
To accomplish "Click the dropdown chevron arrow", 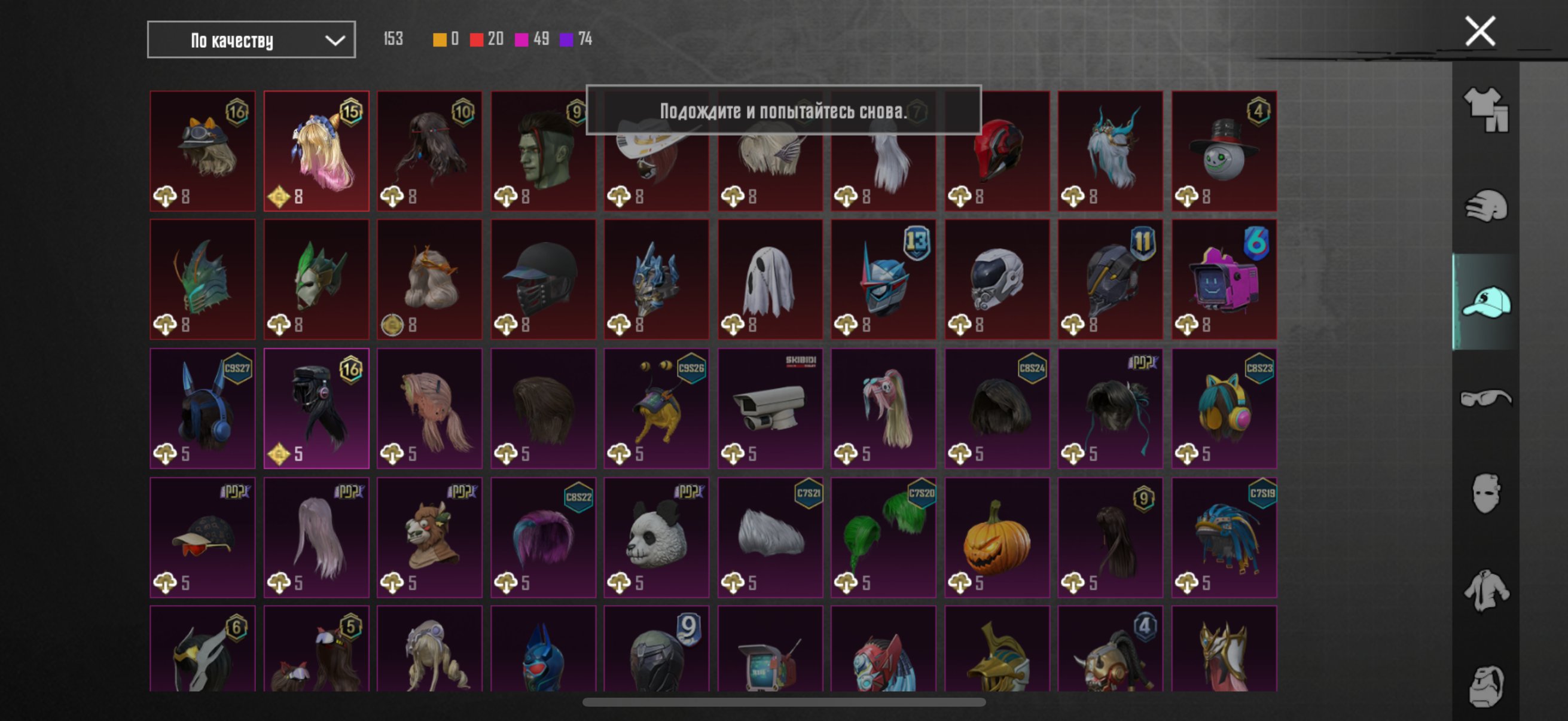I will pyautogui.click(x=335, y=41).
